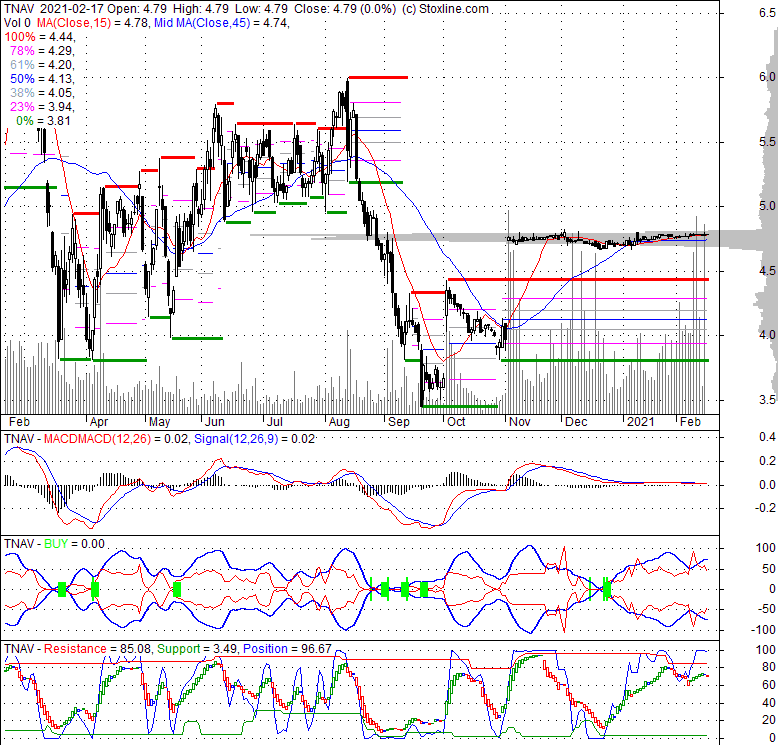Click the 'Jul' month label on time axis
The height and width of the screenshot is (745, 780).
tap(275, 422)
